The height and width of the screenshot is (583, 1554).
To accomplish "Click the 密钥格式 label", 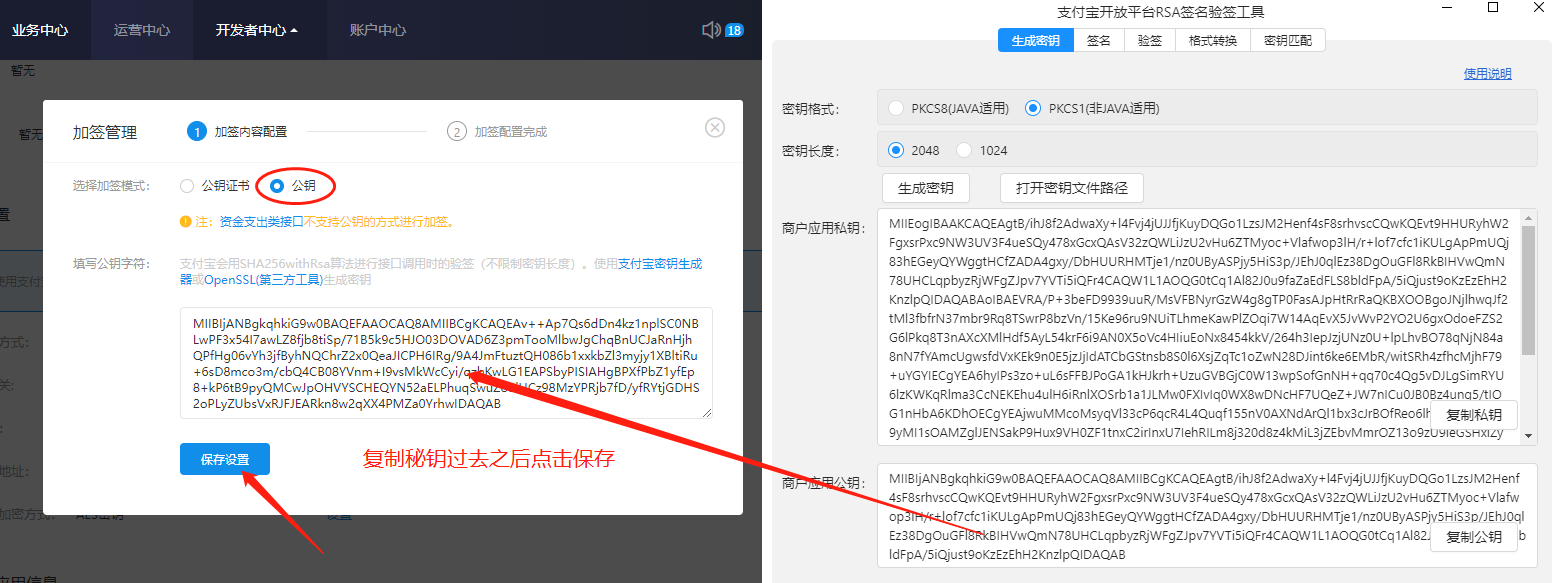I will (x=811, y=108).
